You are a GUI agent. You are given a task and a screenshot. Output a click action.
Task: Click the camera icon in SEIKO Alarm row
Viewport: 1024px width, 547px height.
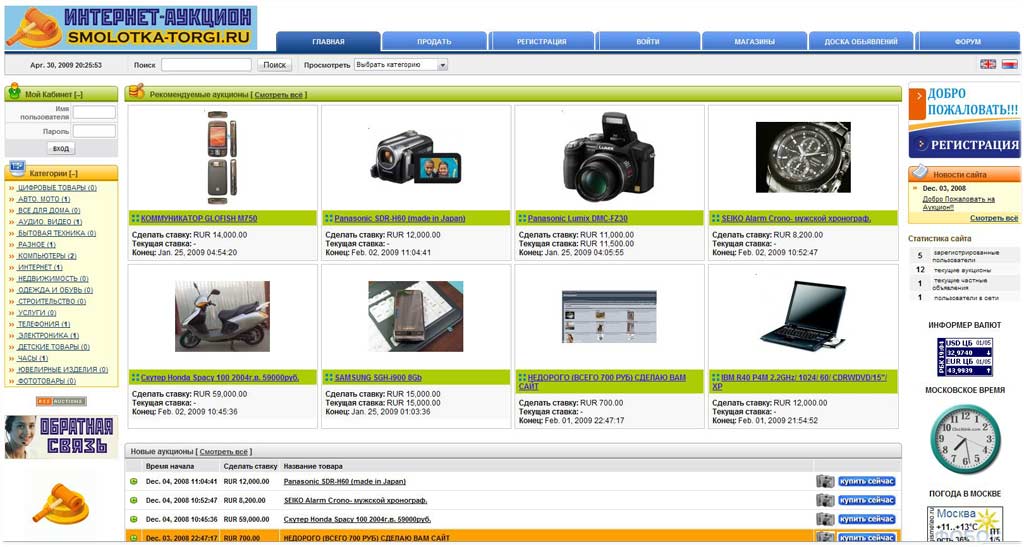(825, 500)
